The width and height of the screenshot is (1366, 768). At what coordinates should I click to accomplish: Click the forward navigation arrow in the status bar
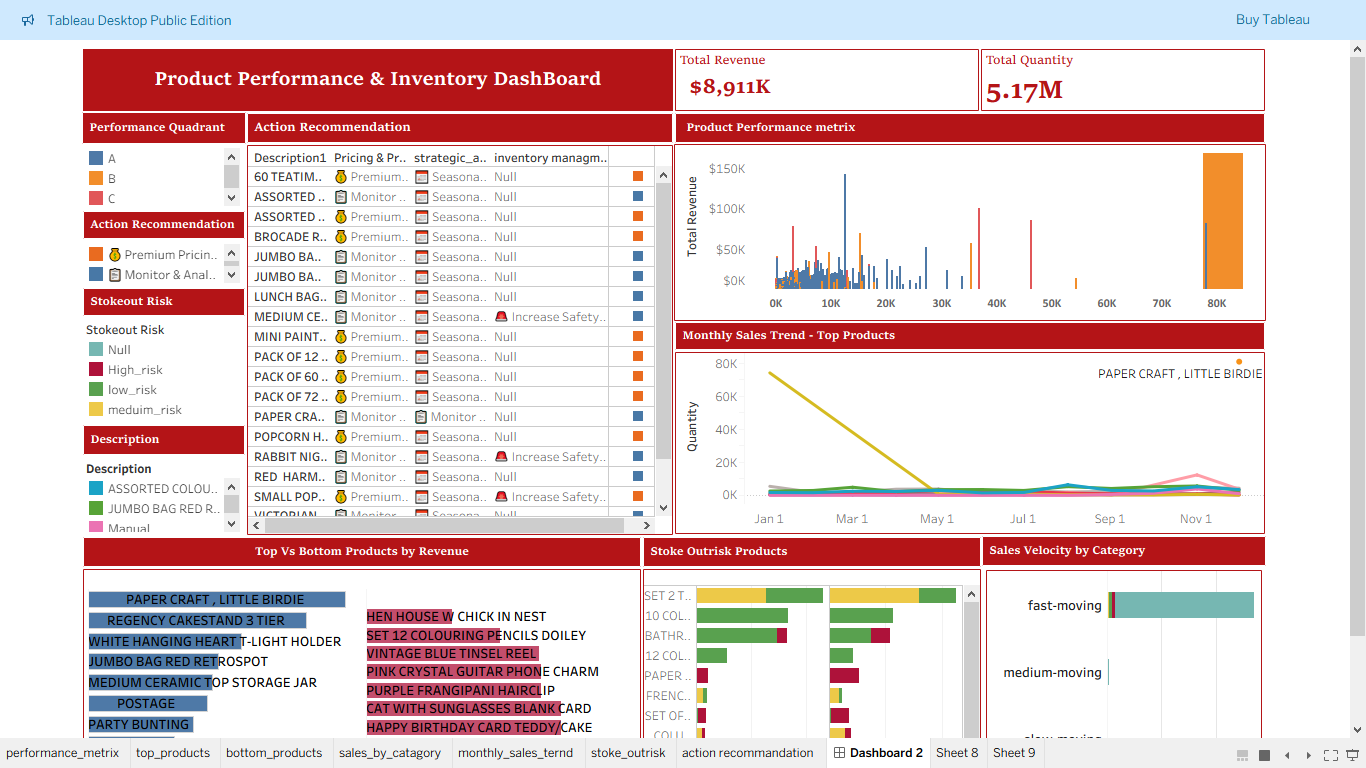1309,755
